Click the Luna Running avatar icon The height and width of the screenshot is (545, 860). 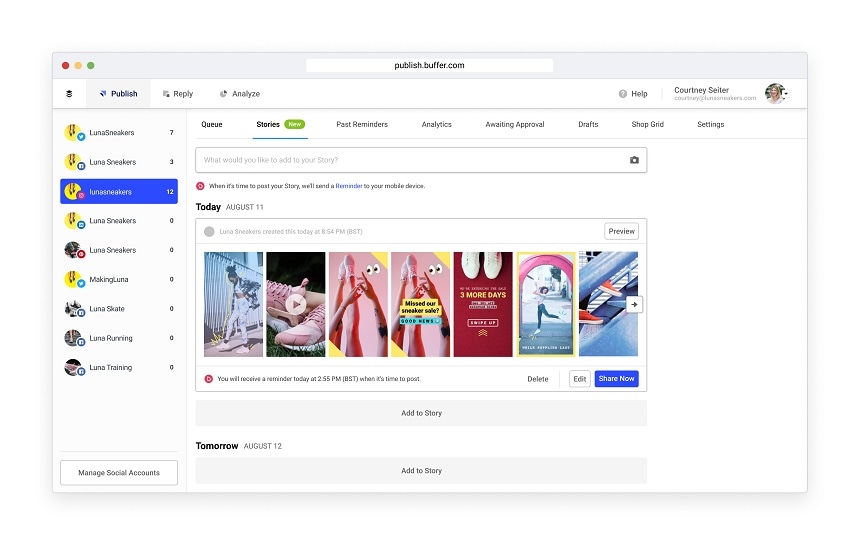tap(73, 338)
